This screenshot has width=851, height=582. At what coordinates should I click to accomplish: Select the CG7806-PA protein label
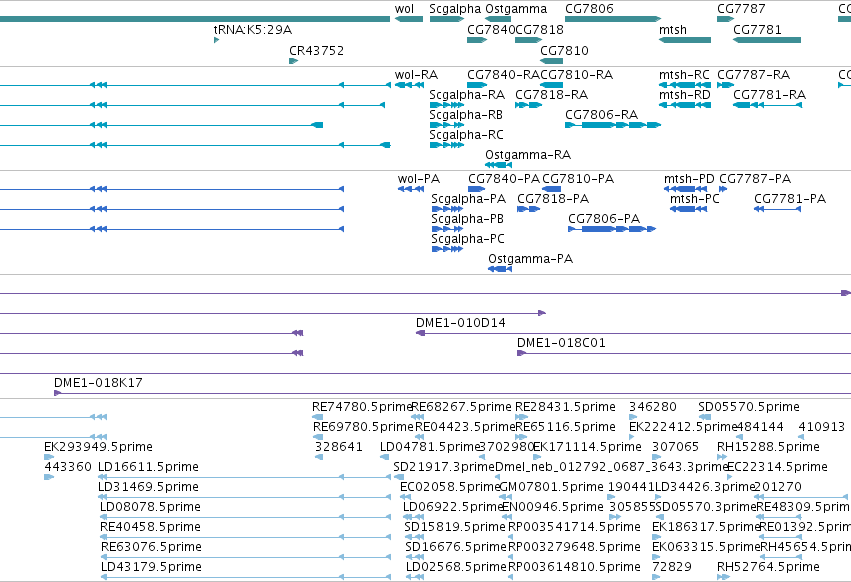pyautogui.click(x=604, y=219)
